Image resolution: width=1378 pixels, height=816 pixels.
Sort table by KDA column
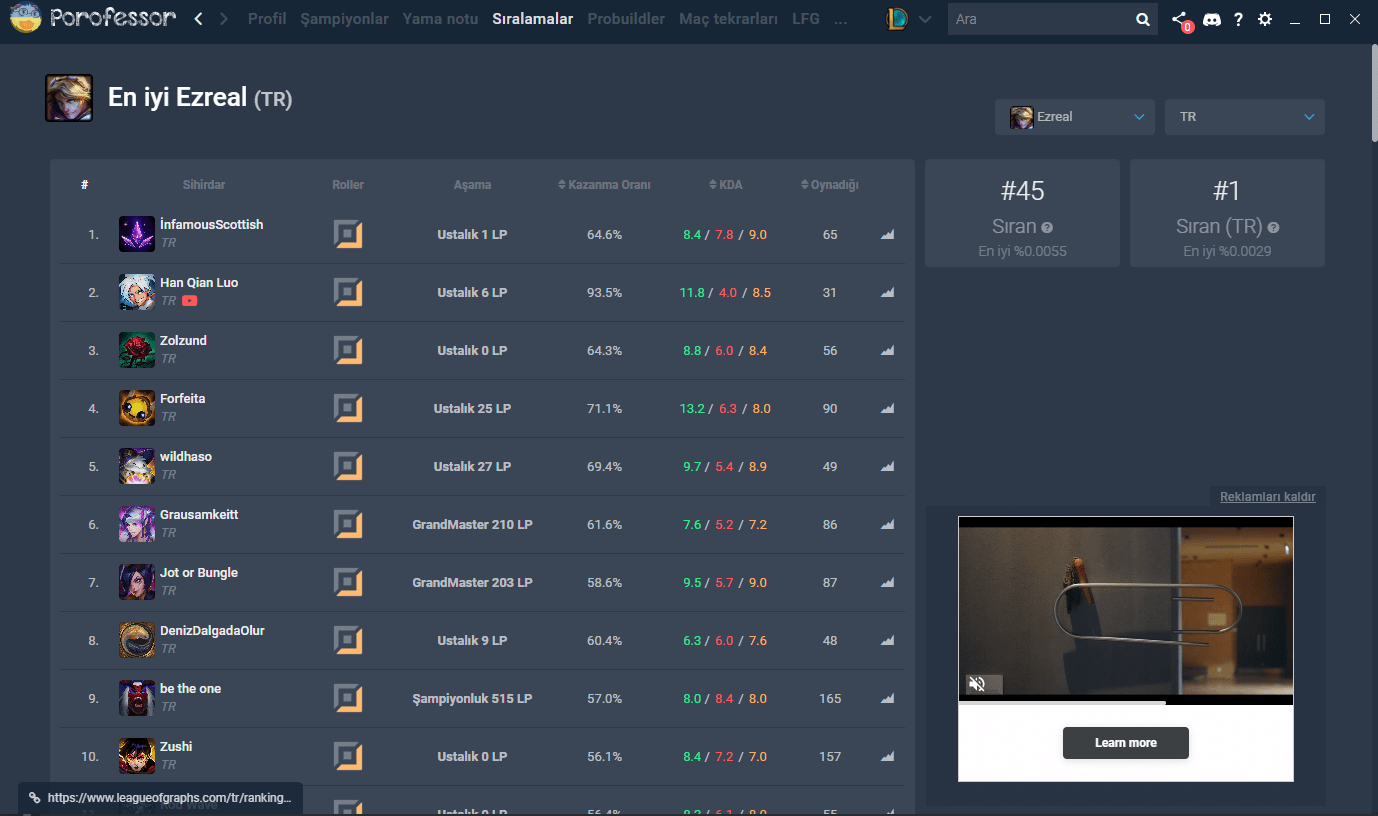click(725, 185)
